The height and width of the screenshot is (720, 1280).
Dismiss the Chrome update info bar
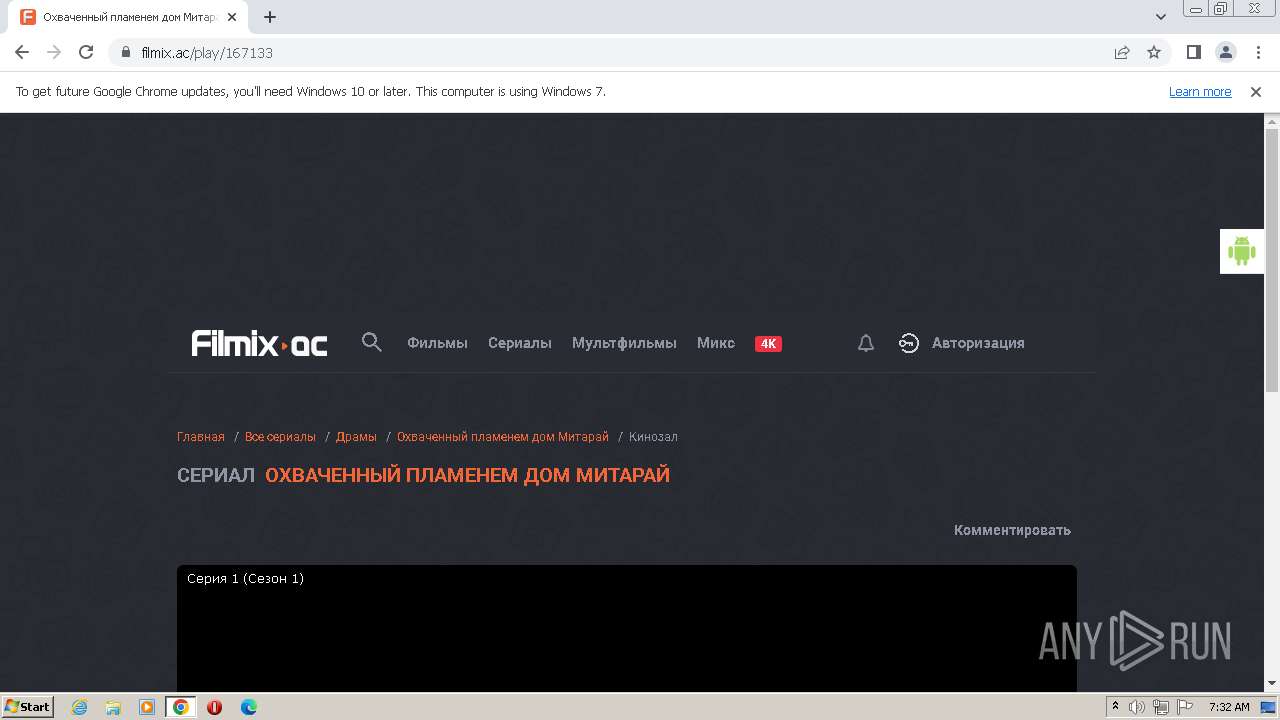(1256, 91)
